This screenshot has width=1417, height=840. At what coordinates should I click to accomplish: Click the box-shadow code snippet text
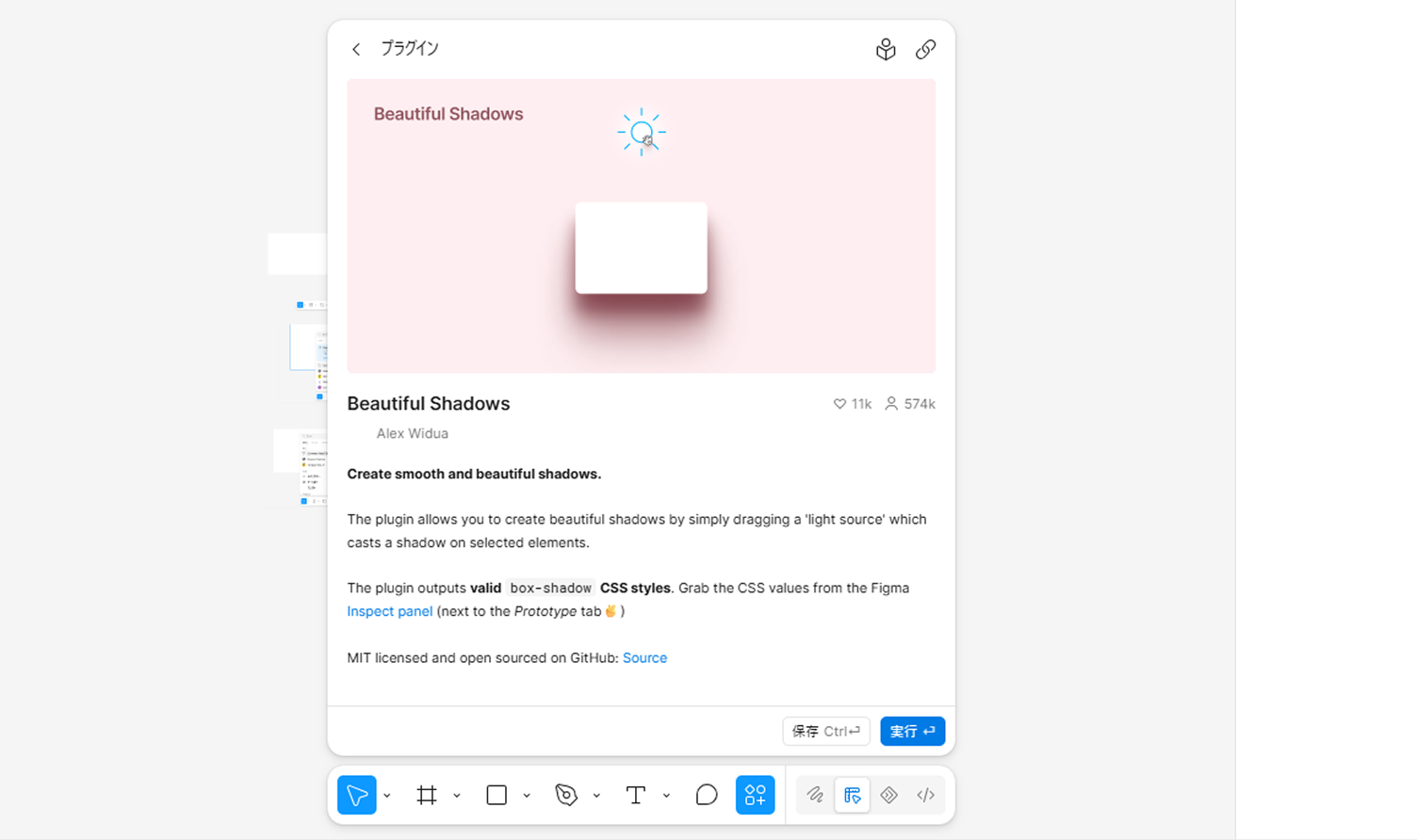(x=551, y=588)
